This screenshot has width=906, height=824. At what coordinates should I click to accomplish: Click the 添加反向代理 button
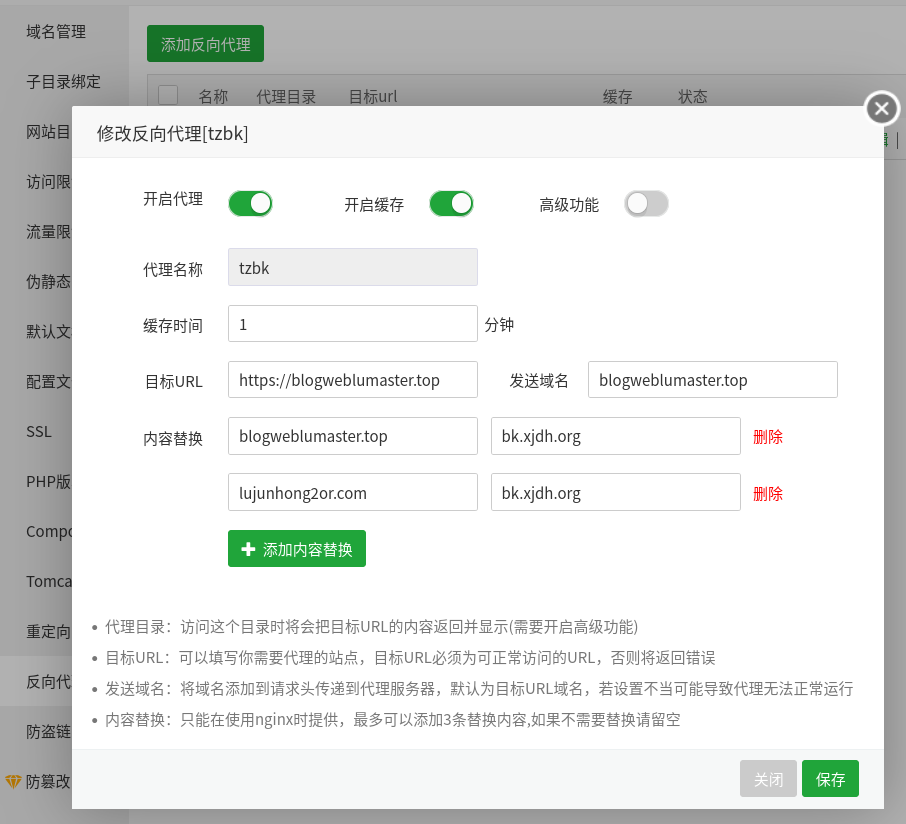tap(205, 44)
